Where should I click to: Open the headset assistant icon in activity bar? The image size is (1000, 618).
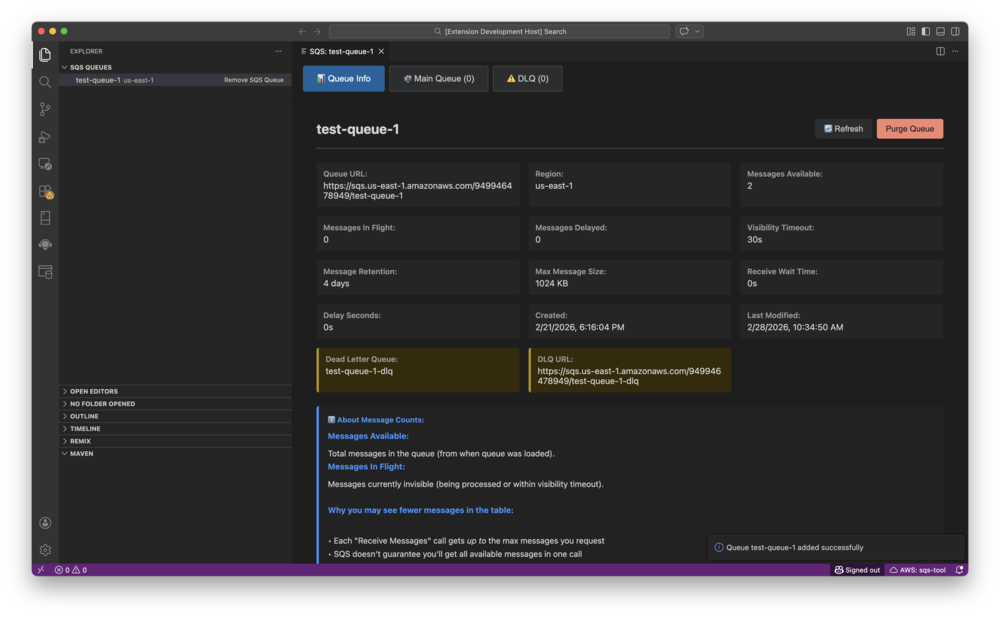(x=45, y=245)
